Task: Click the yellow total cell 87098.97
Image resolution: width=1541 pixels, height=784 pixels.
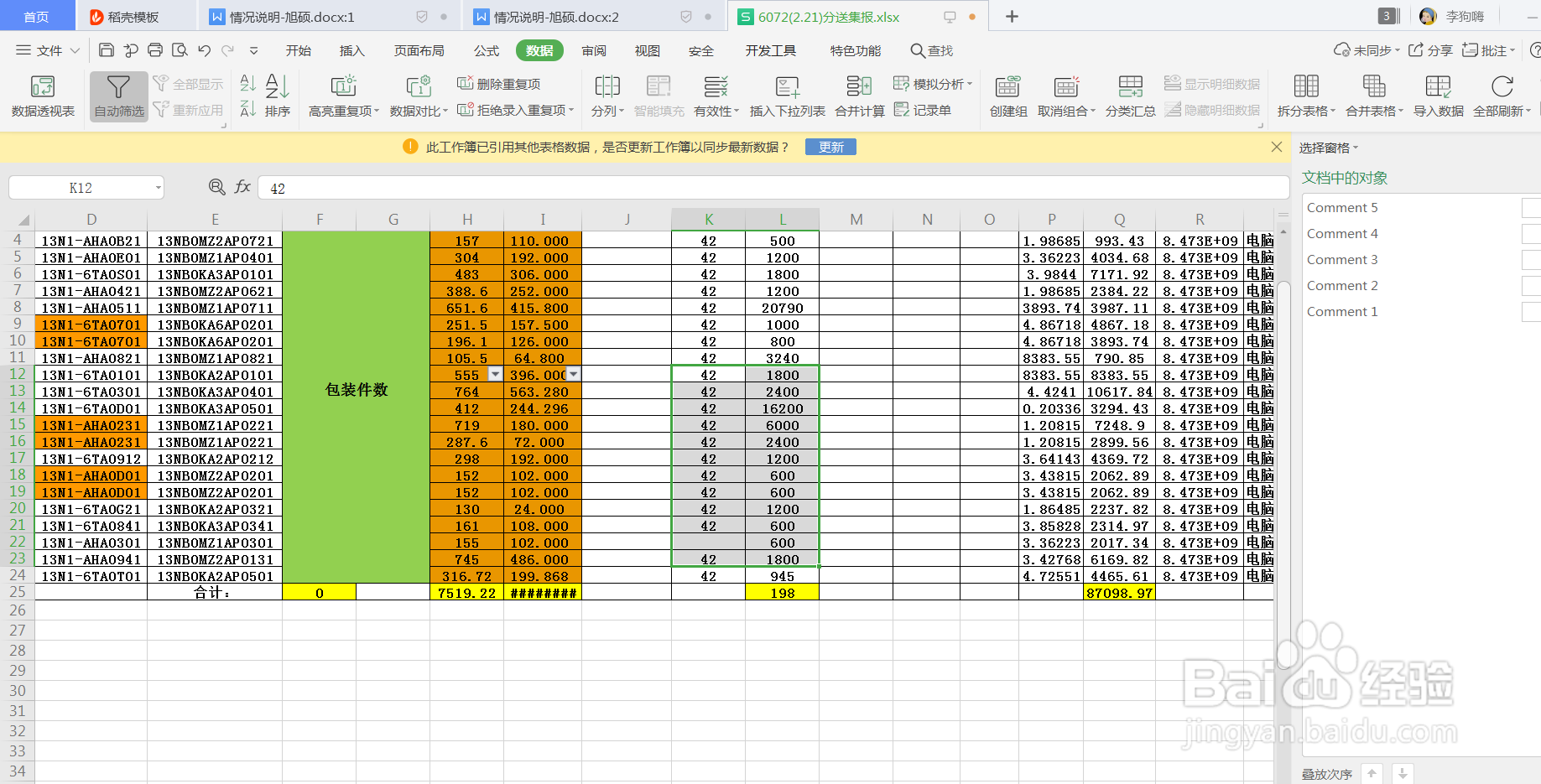Action: tap(1119, 592)
